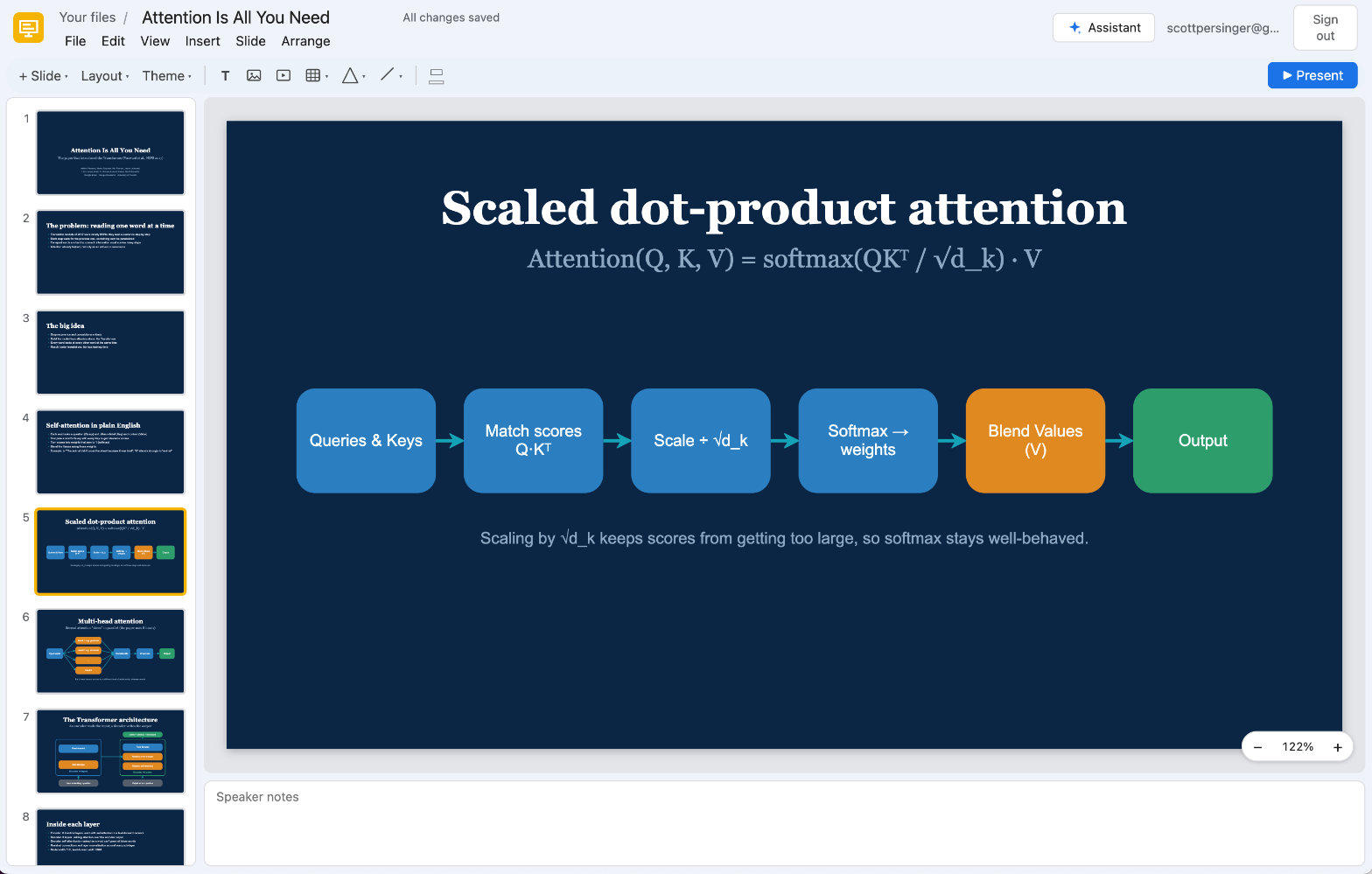Click the slide title Scaled dot-product attention
The image size is (1372, 874).
tap(784, 208)
